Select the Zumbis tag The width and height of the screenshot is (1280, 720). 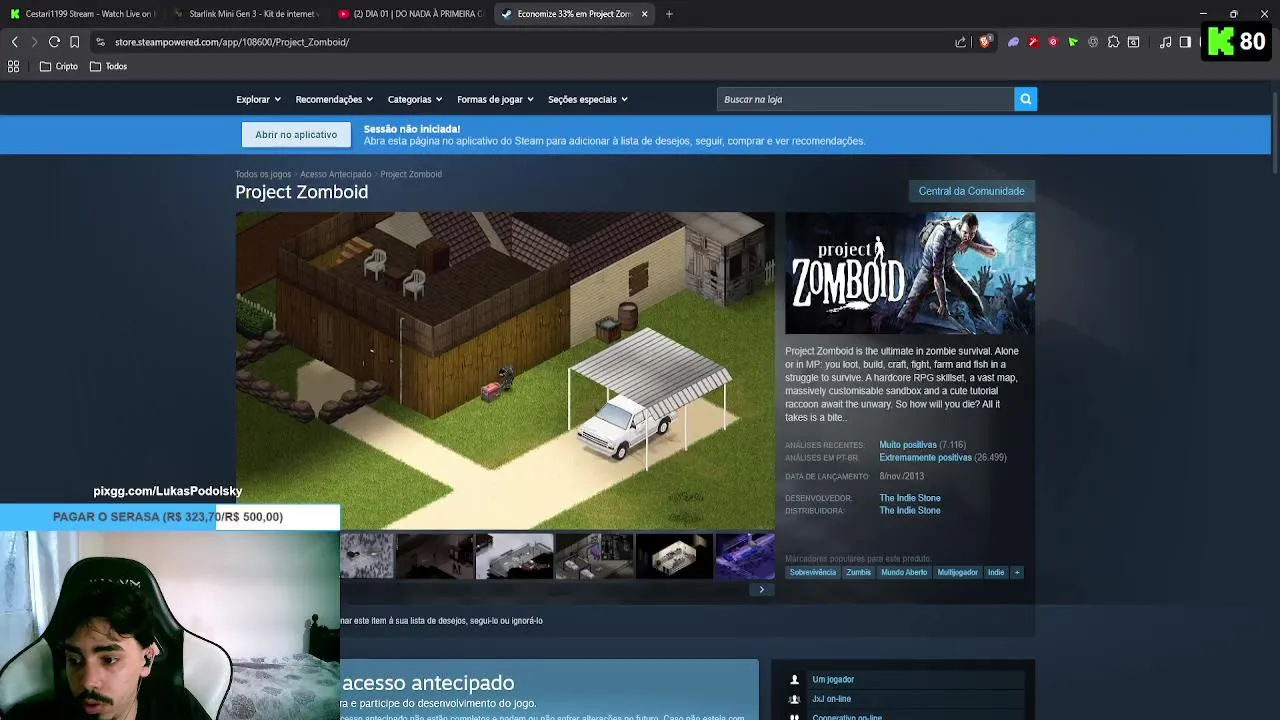coord(858,572)
